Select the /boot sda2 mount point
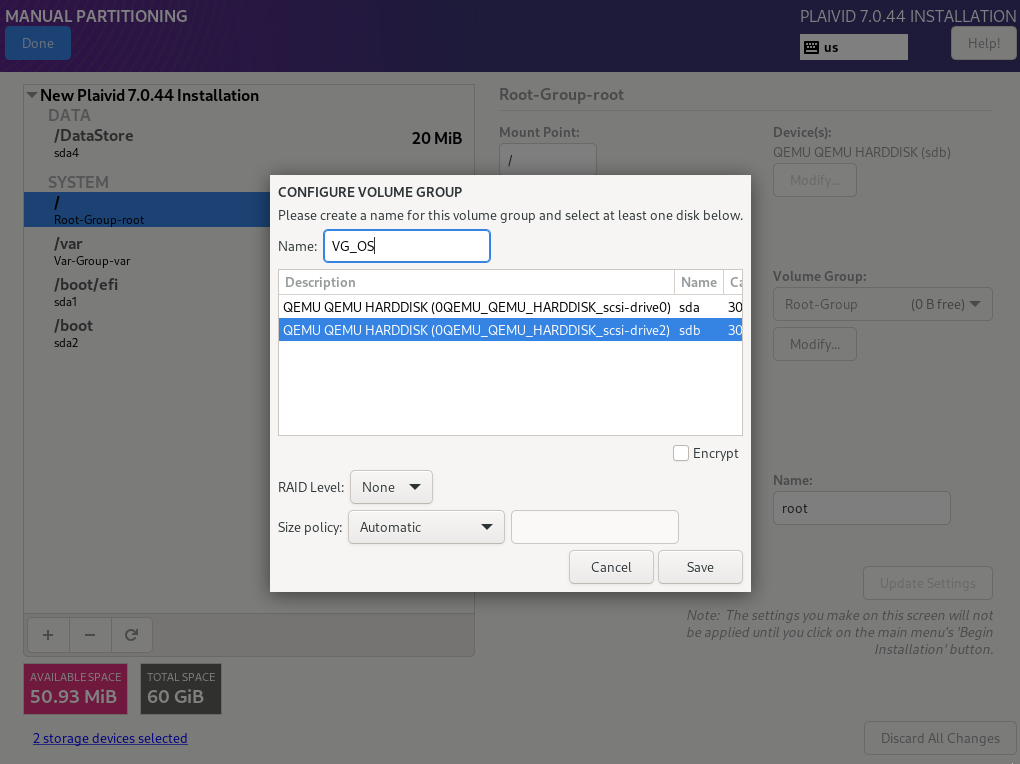1020x764 pixels. click(147, 333)
